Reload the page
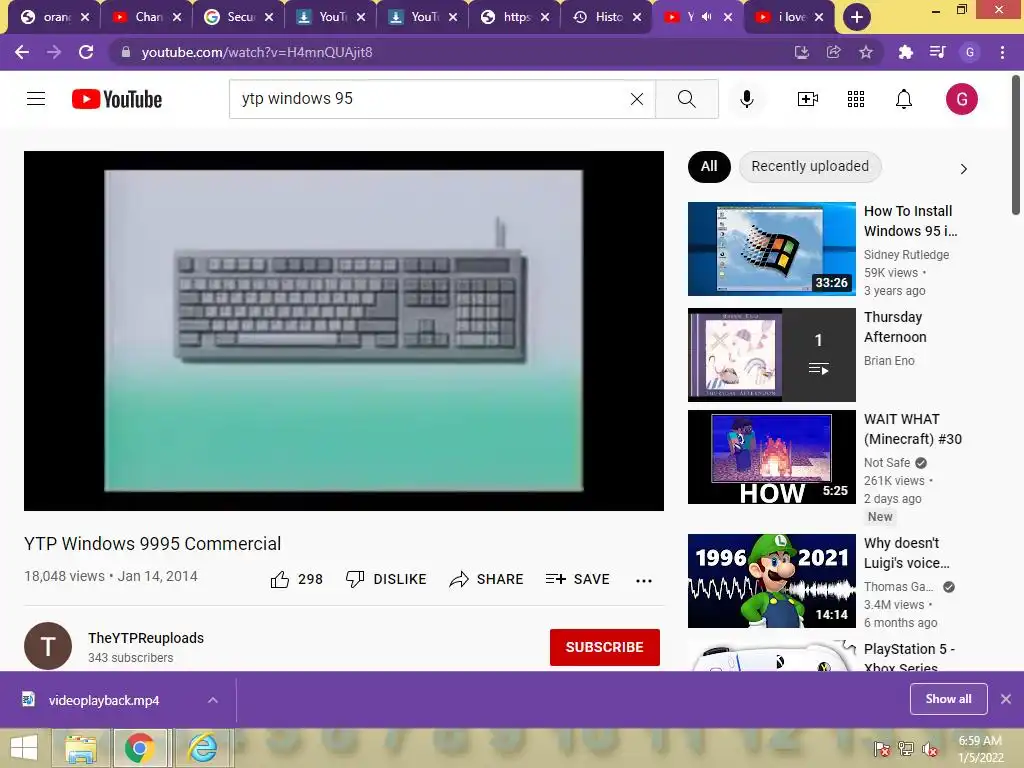Screen dimensions: 1024x768 tap(86, 52)
